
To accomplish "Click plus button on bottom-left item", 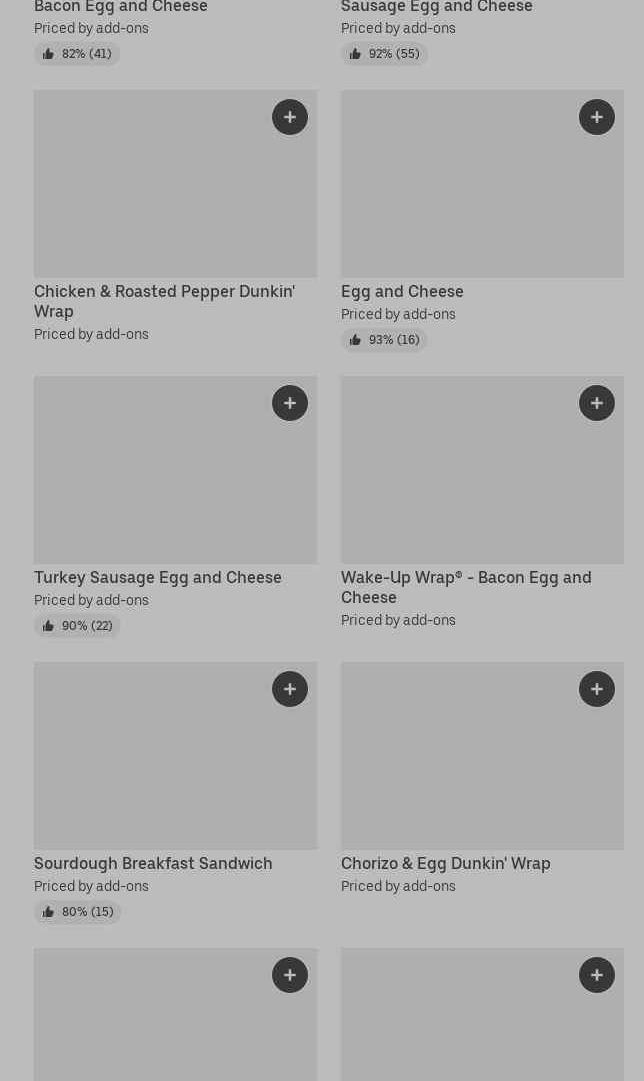I will click(290, 975).
